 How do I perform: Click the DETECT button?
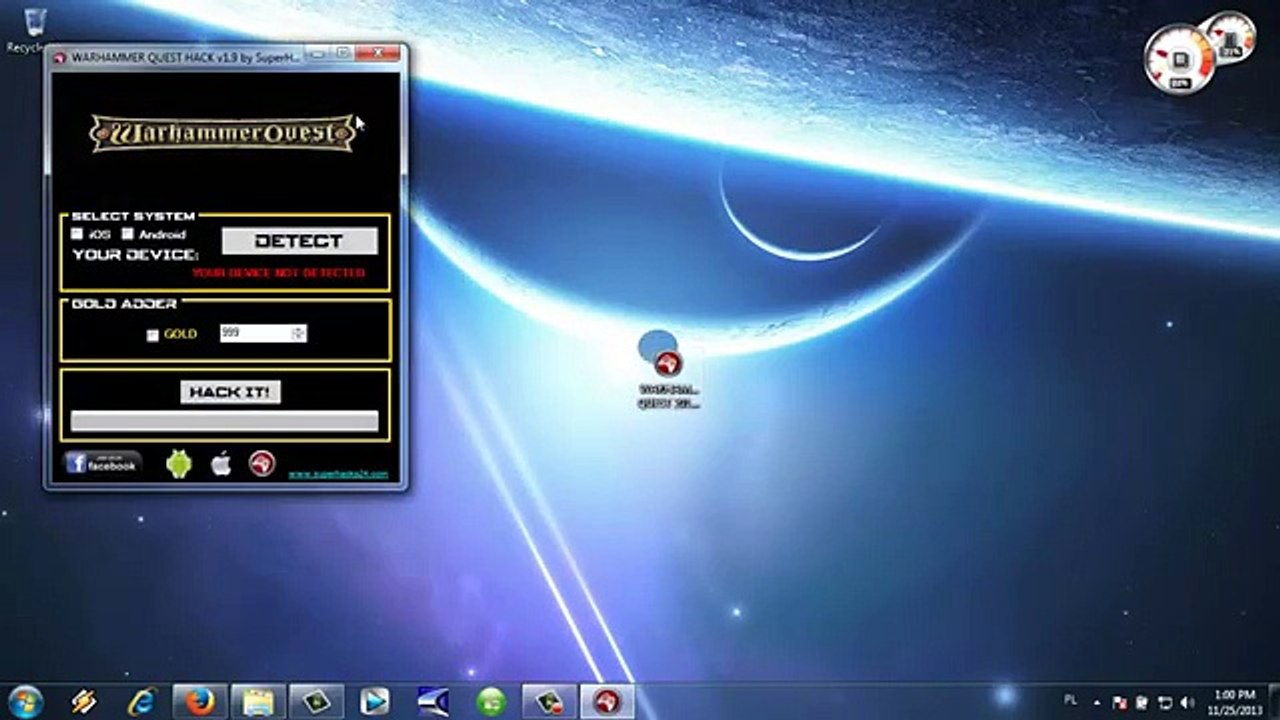pyautogui.click(x=299, y=241)
